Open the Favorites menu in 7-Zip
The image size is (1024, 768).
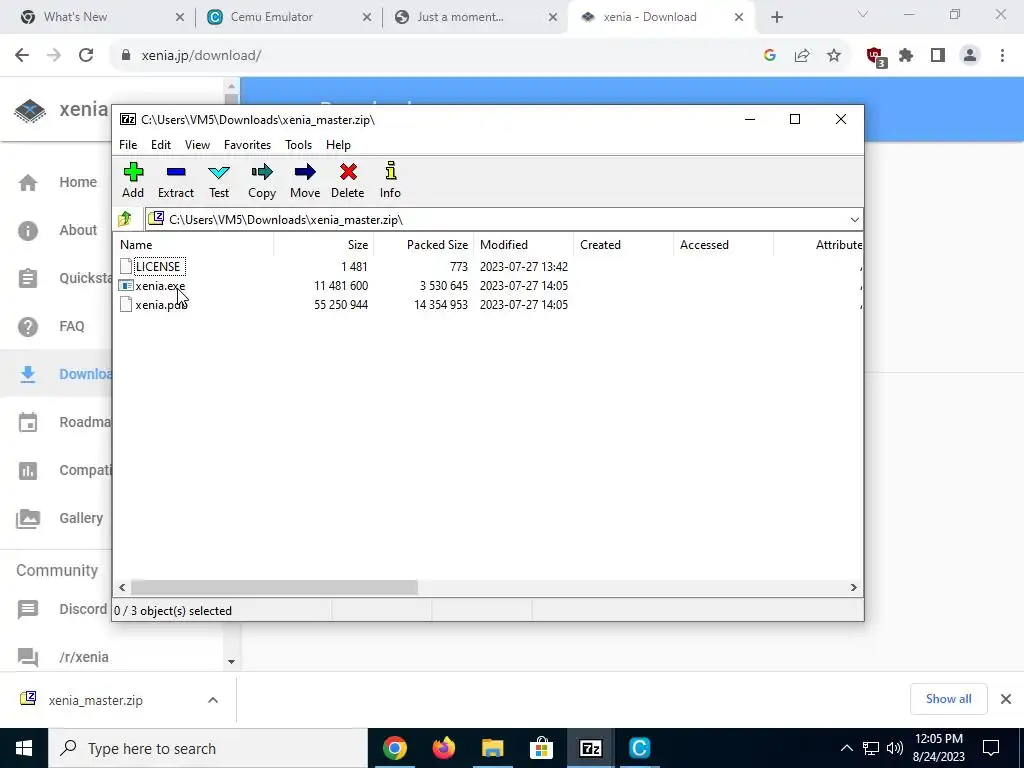coord(248,145)
